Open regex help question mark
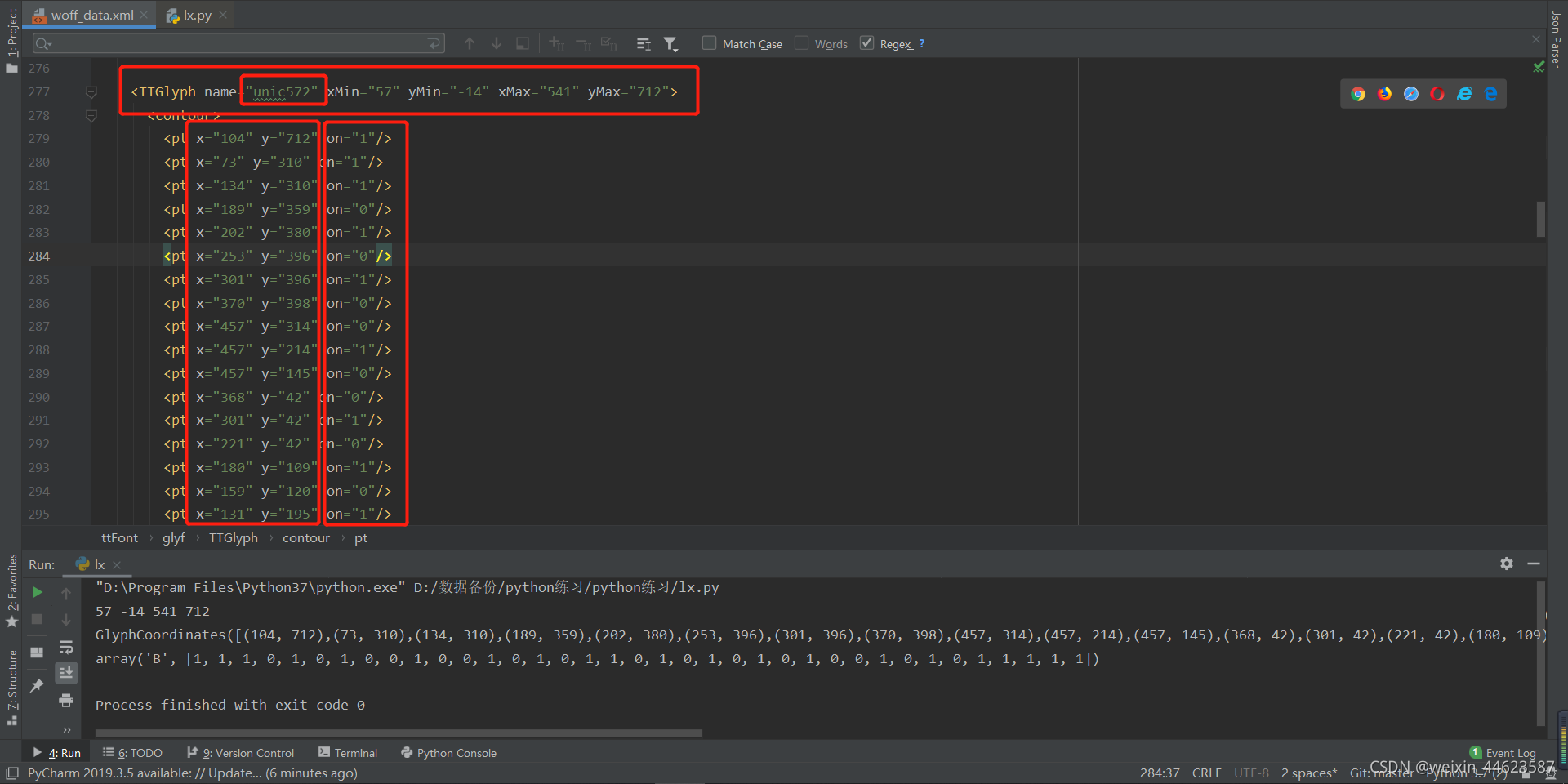Viewport: 1568px width, 784px height. 922,43
